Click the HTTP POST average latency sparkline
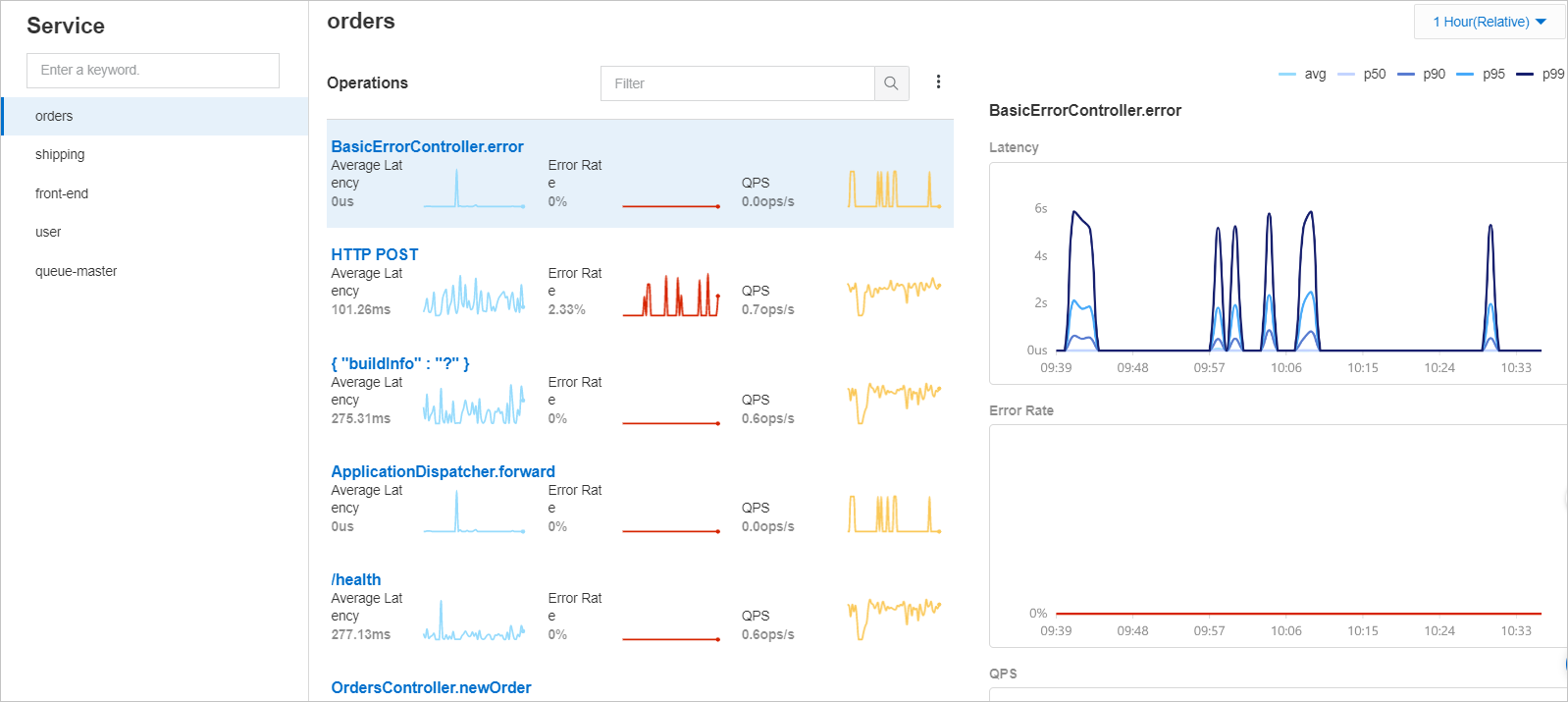The image size is (1568, 702). click(475, 295)
